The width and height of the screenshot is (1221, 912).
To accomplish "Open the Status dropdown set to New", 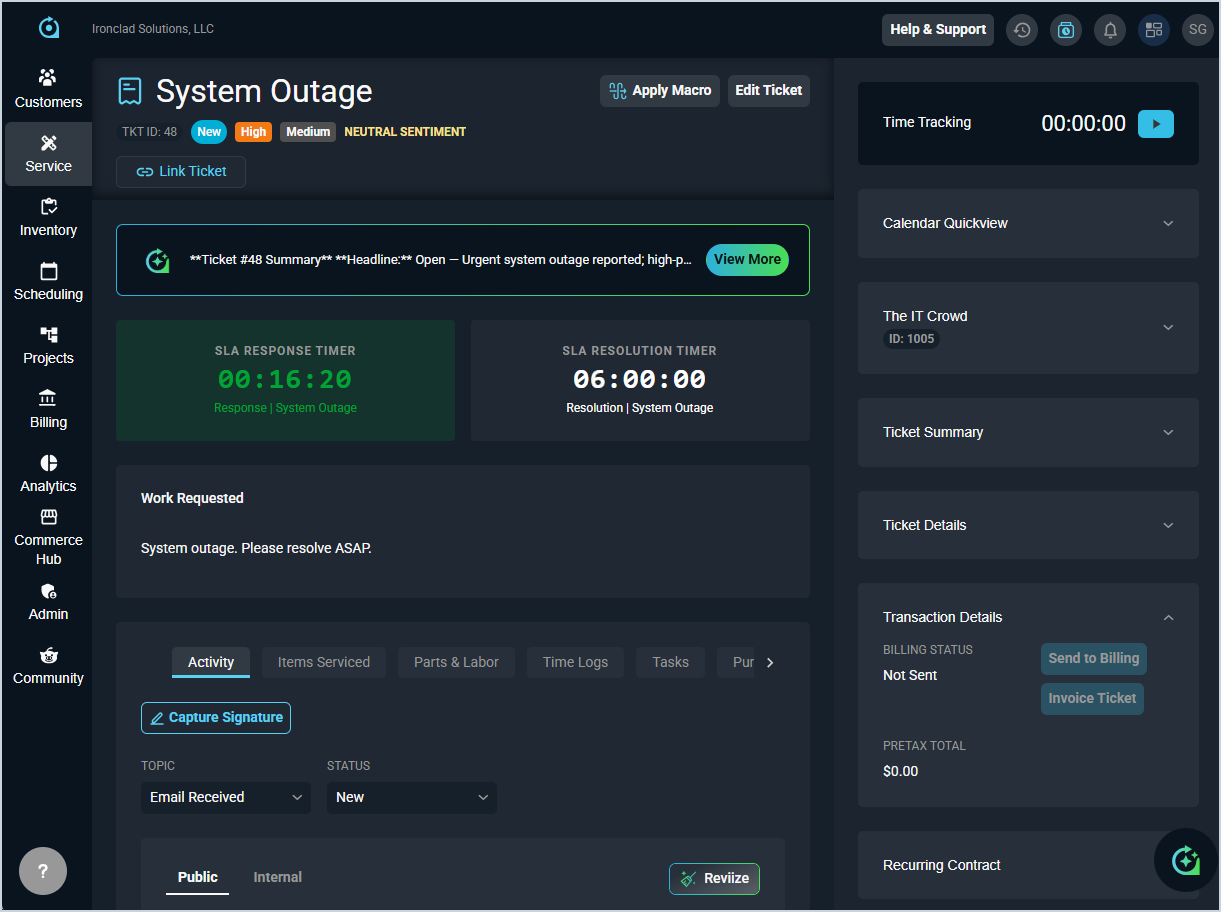I will [411, 797].
